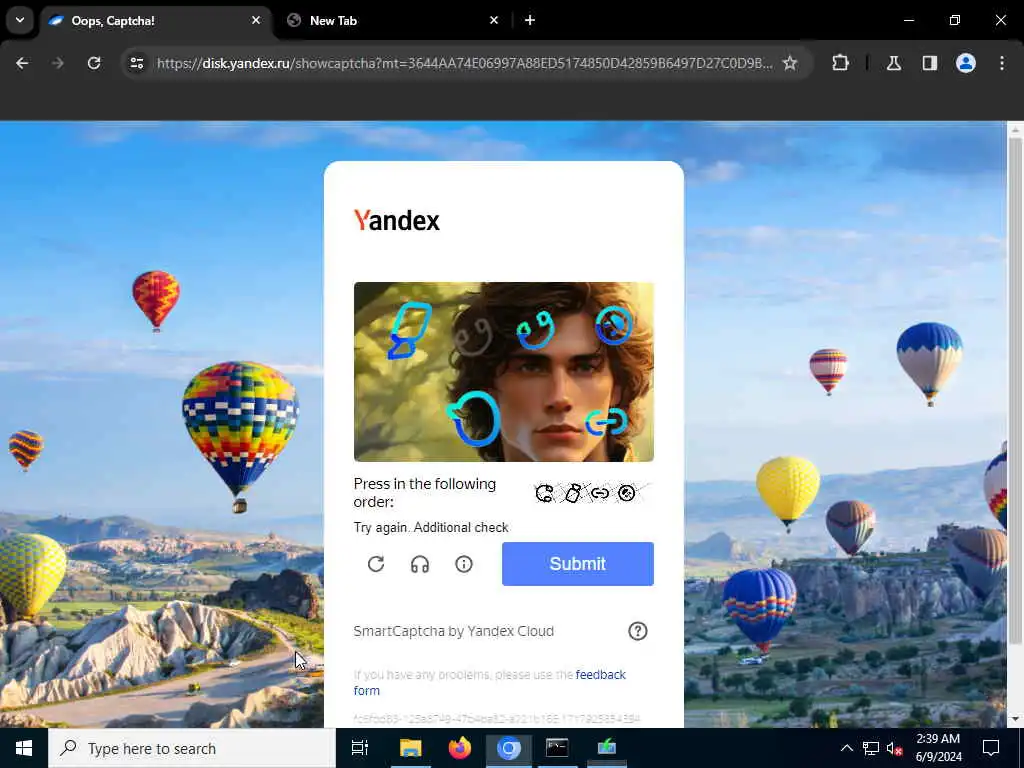Toggle the browser side panel
This screenshot has width=1024, height=768.
930,63
